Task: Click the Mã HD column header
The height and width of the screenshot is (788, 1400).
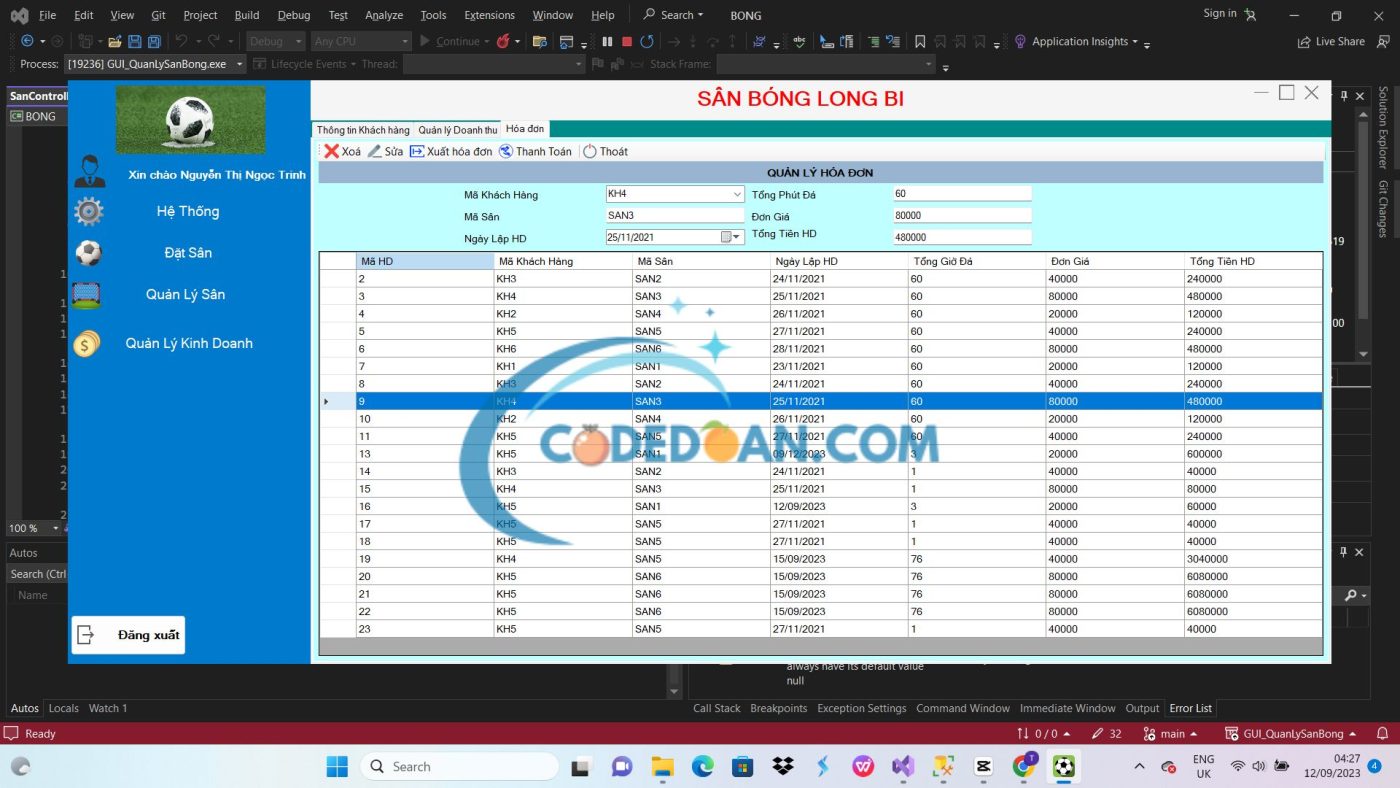Action: coord(425,261)
